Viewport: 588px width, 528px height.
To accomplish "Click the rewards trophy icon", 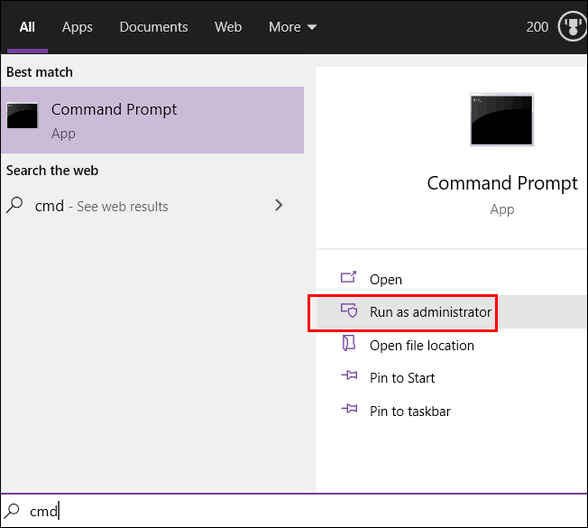I will point(572,27).
